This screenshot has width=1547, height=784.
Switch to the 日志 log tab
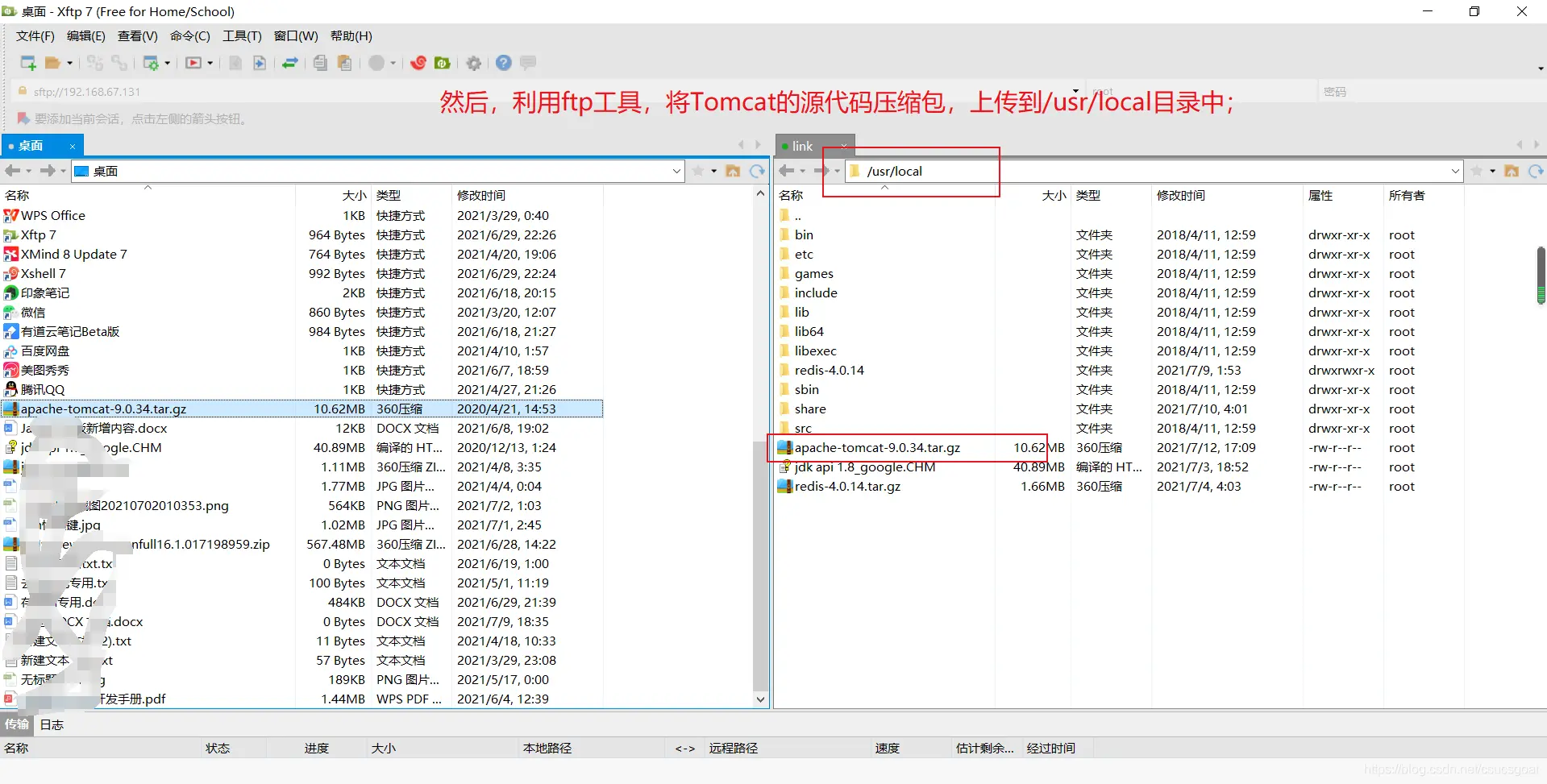[x=52, y=724]
